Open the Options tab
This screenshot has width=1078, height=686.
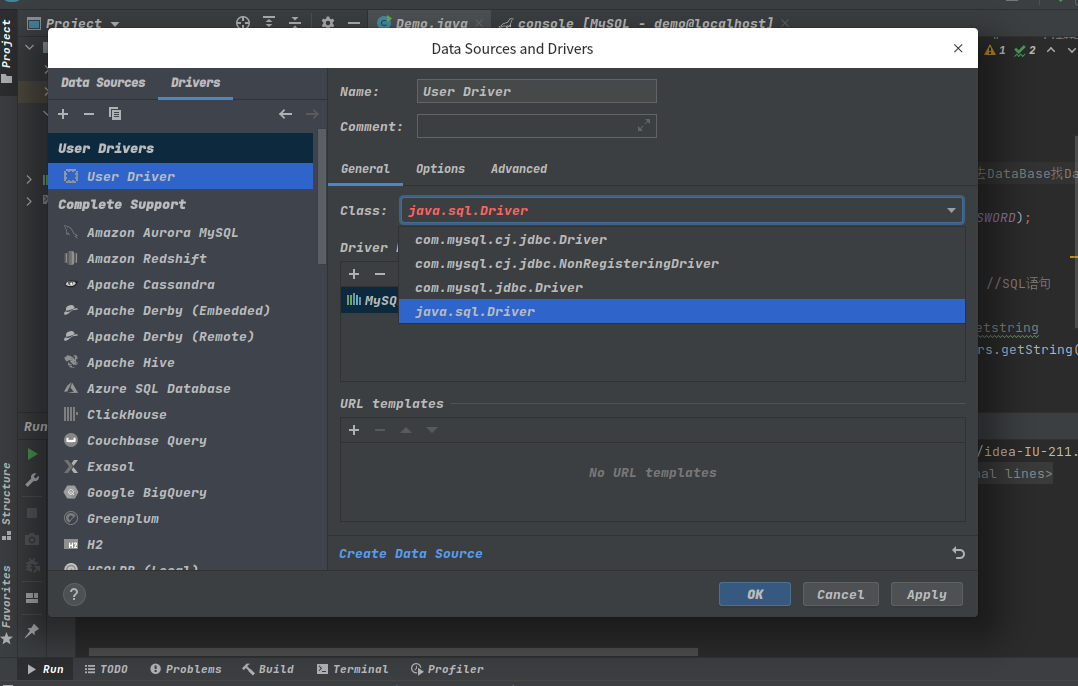(440, 169)
